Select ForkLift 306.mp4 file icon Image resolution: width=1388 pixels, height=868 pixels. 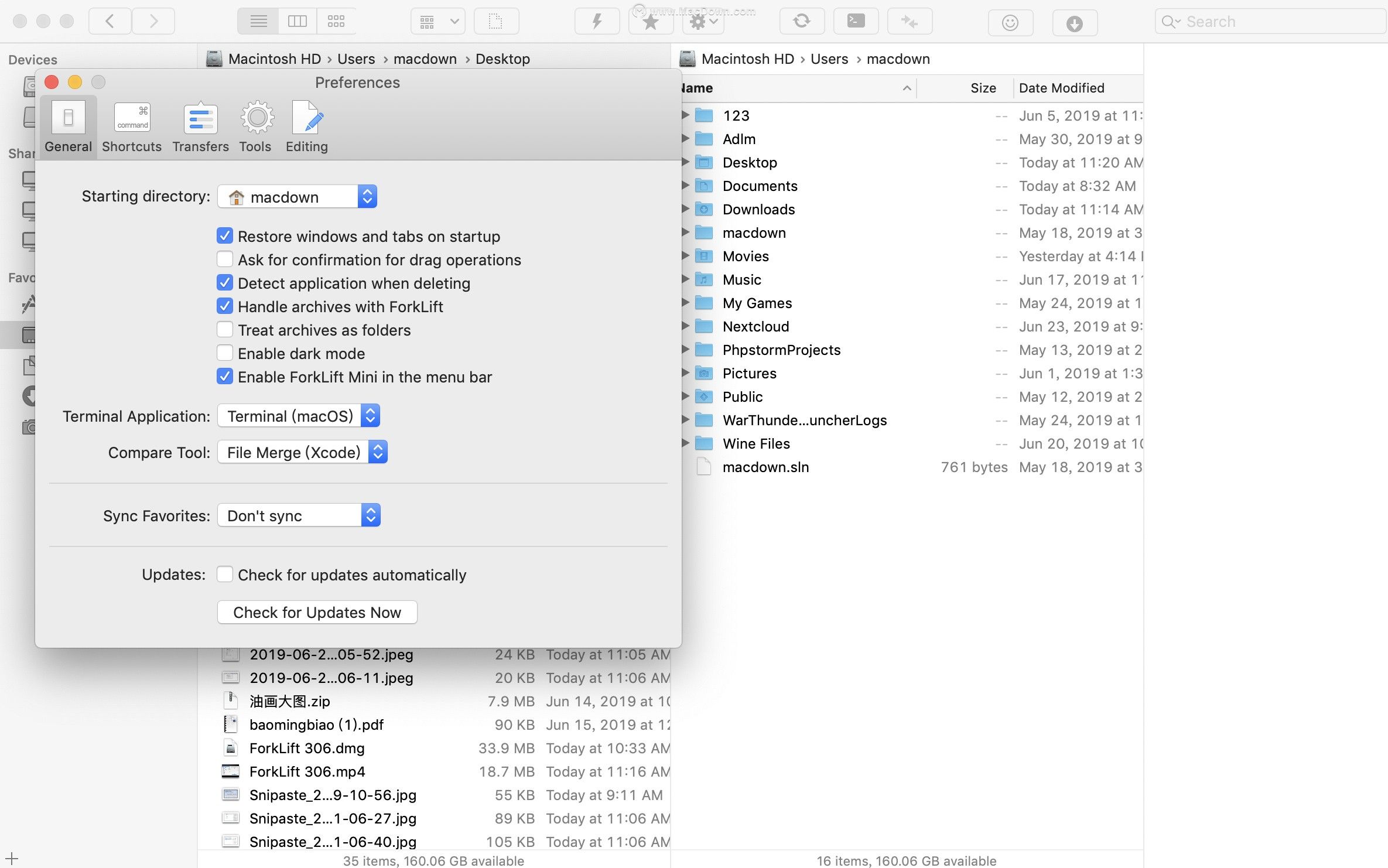[x=231, y=771]
